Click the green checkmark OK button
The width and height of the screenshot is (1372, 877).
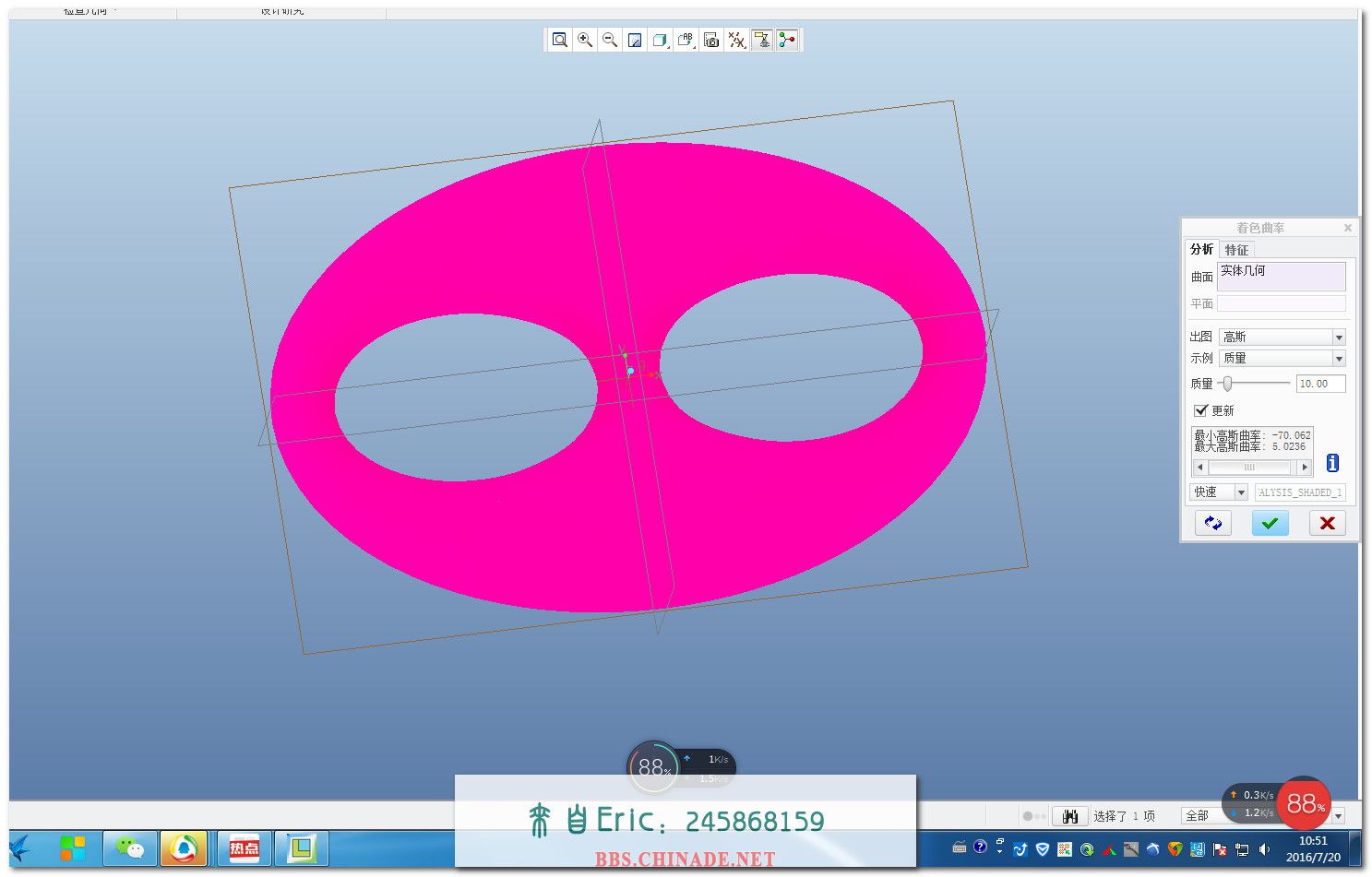[x=1271, y=523]
